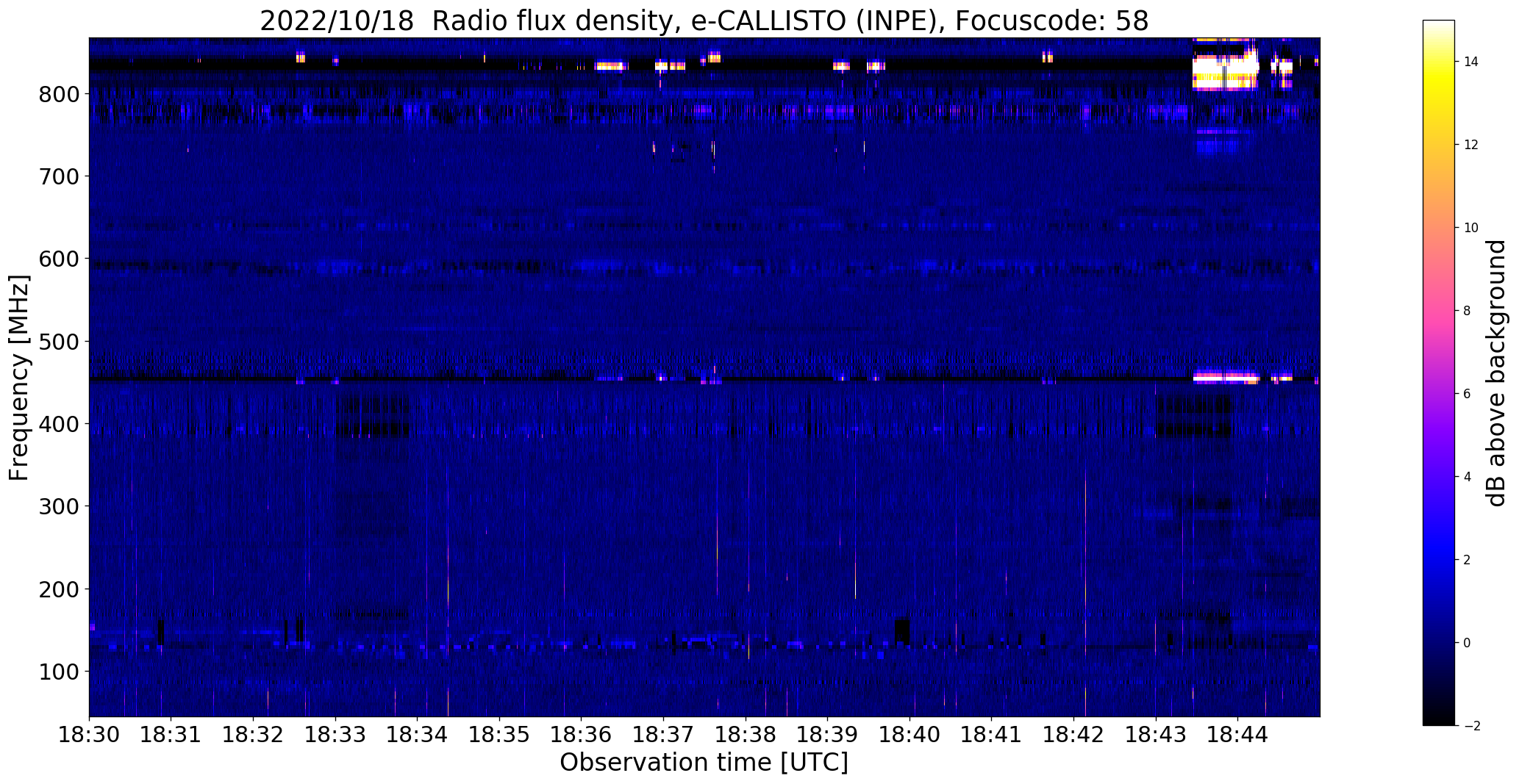Click the 700 frequency tick label
The image size is (1519, 784).
point(60,176)
